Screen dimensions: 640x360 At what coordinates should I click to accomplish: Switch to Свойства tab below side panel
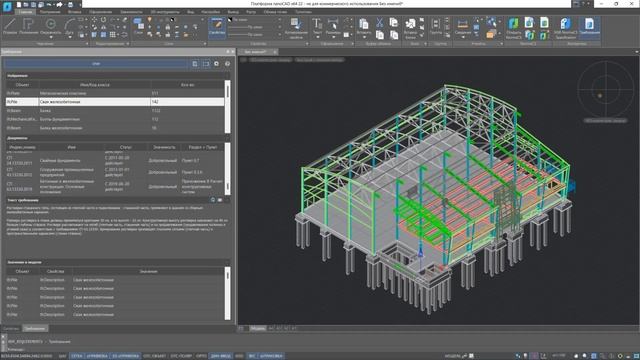(x=11, y=329)
